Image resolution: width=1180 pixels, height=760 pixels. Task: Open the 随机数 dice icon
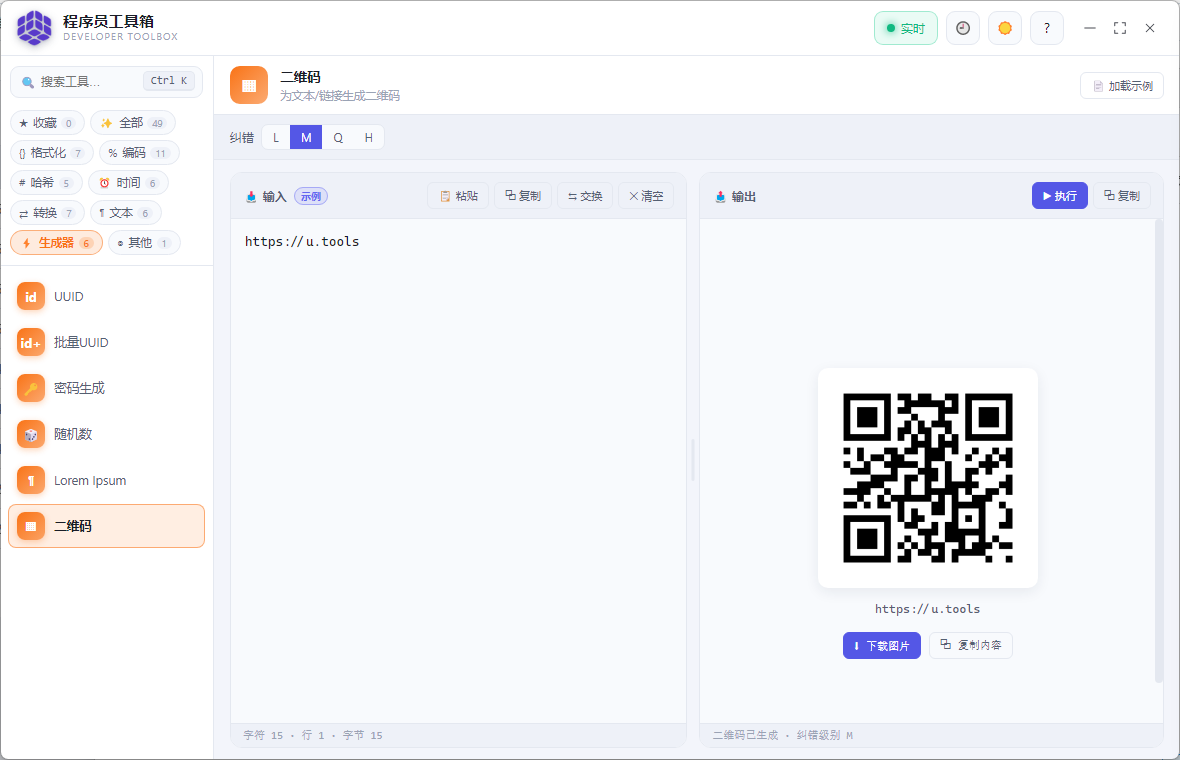(x=31, y=434)
